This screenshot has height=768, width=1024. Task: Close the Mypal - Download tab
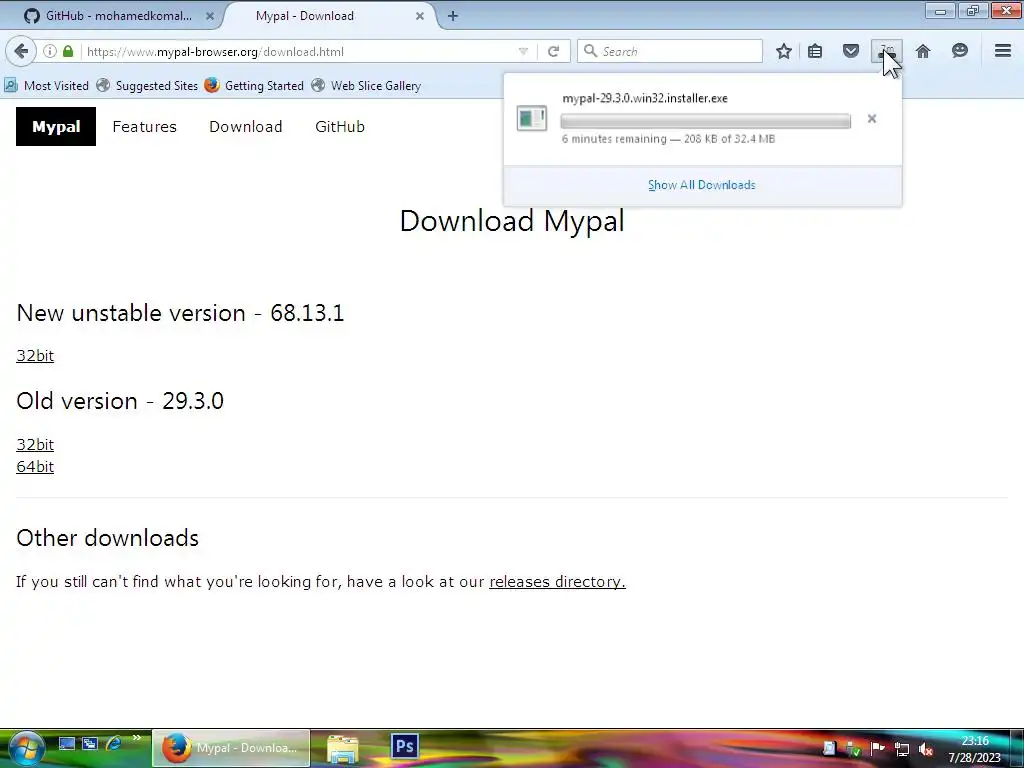[420, 16]
